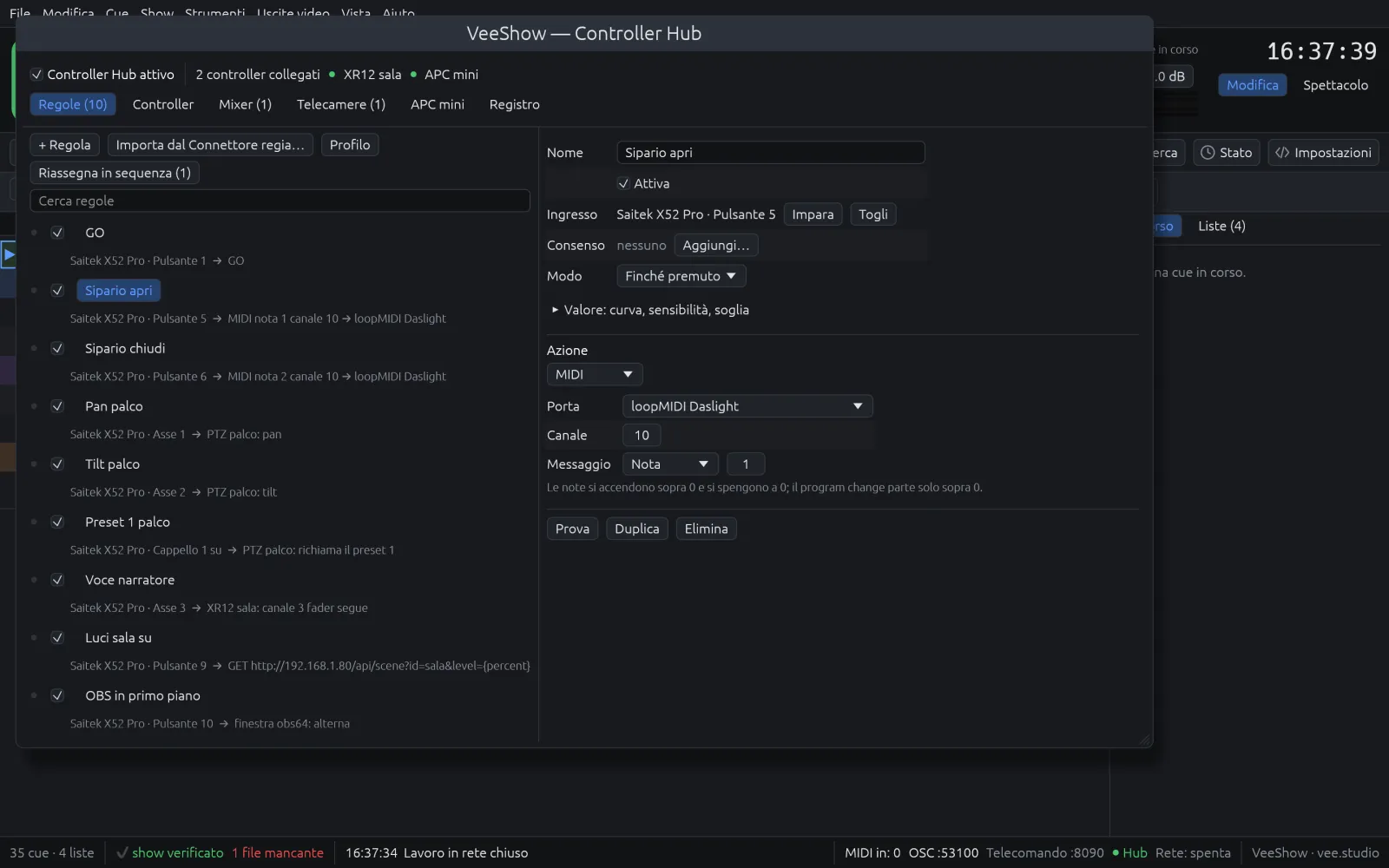Open the Azione MIDI dropdown
Screen dimensions: 1389x868
(595, 374)
